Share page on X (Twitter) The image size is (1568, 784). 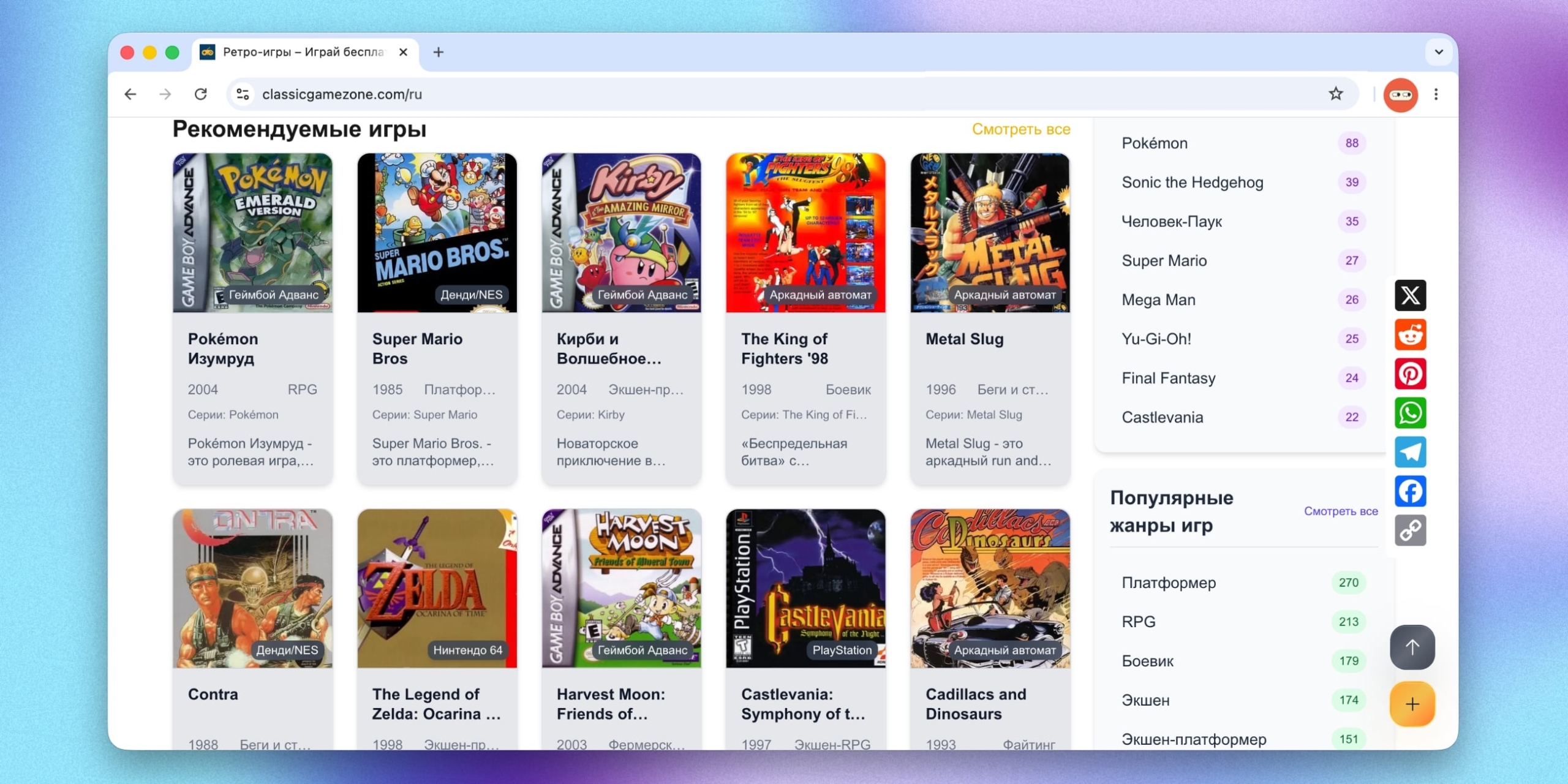click(1410, 295)
